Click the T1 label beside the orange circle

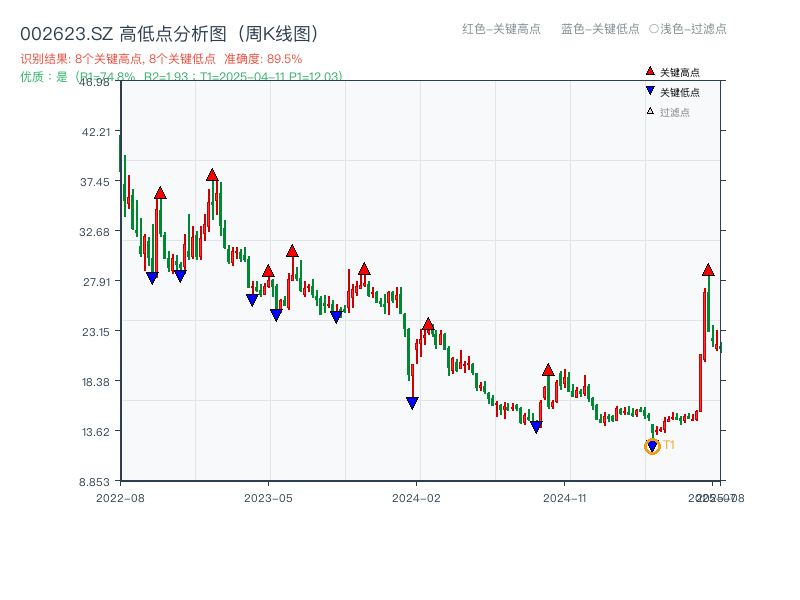[x=668, y=446]
